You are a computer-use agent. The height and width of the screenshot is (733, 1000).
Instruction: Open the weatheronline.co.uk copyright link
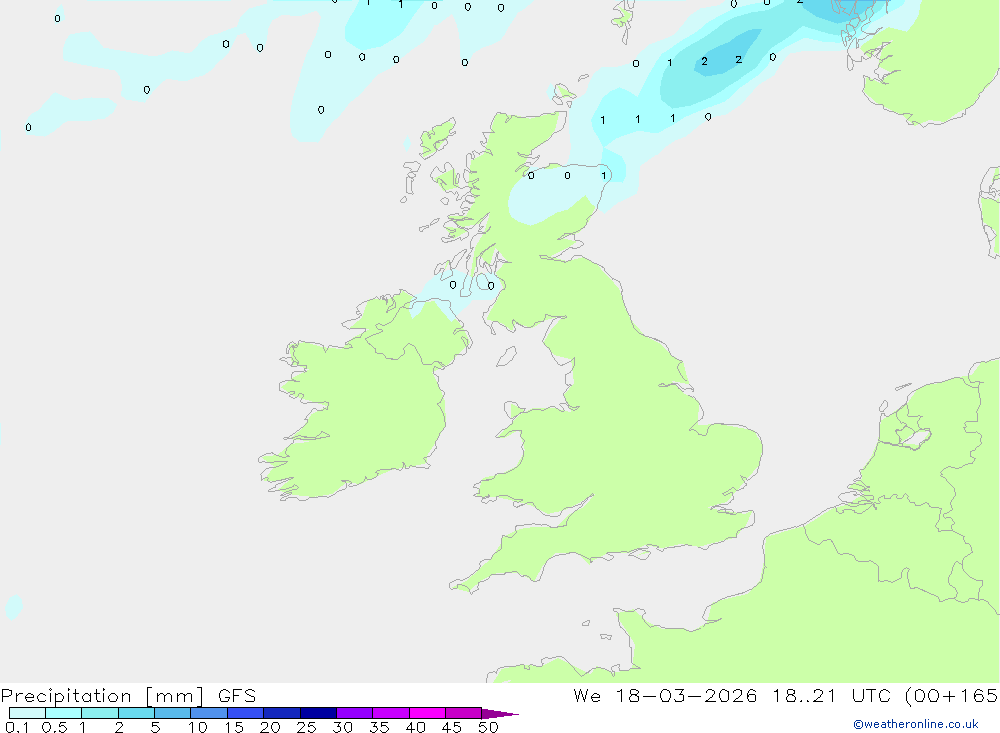(915, 724)
